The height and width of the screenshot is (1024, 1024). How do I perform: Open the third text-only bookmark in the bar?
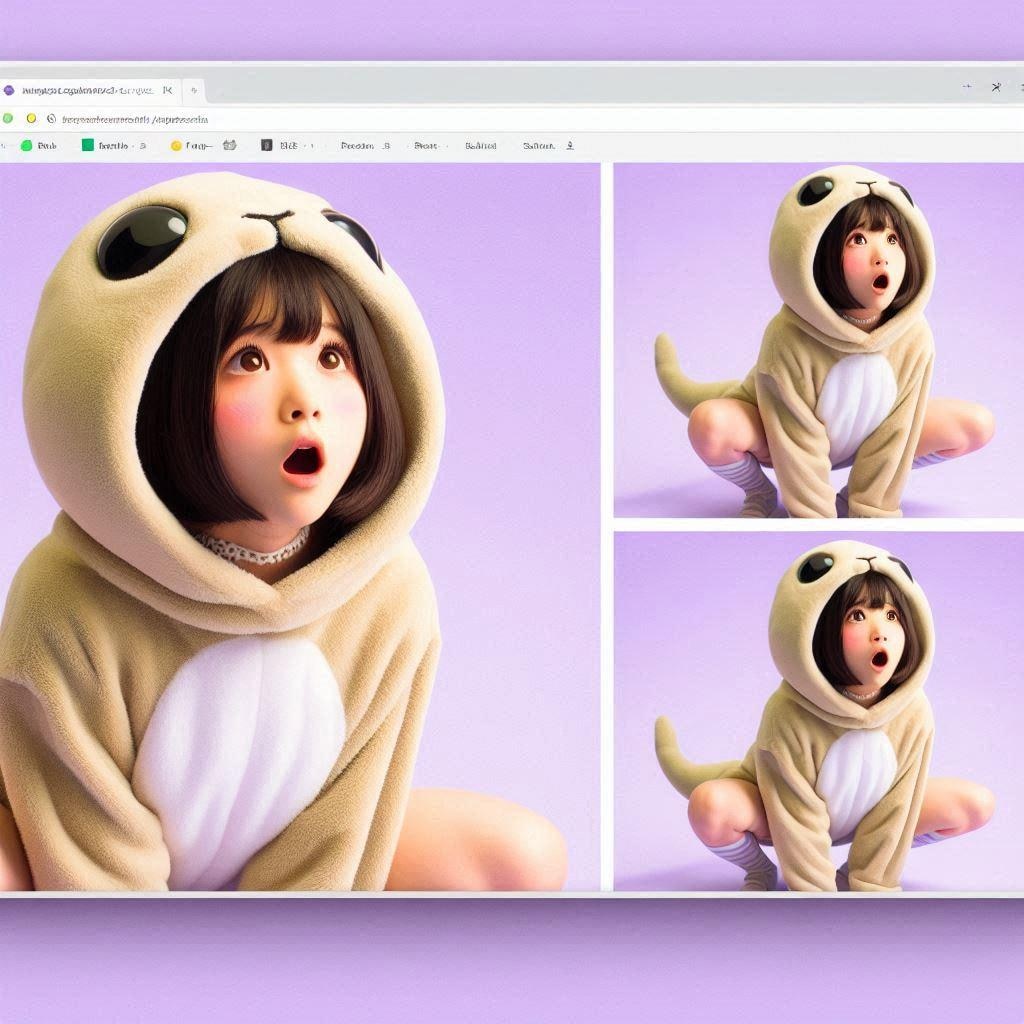[481, 146]
